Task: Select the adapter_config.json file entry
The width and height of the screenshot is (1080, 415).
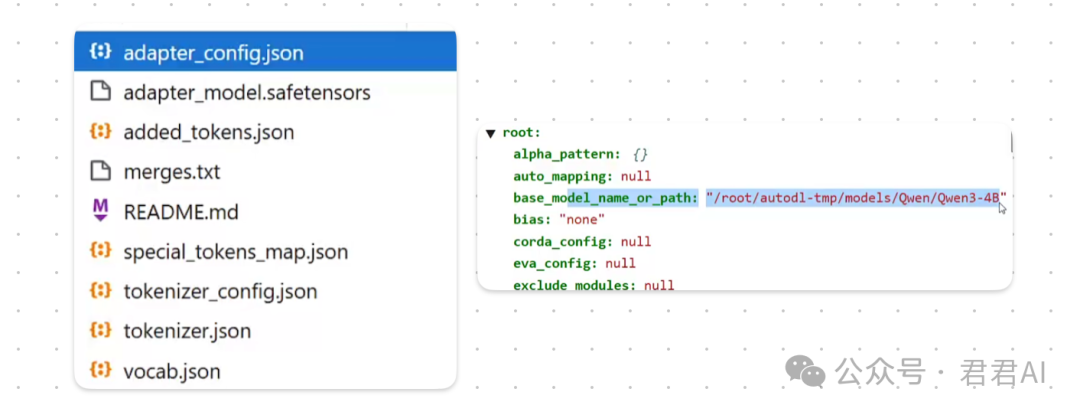Action: (265, 52)
